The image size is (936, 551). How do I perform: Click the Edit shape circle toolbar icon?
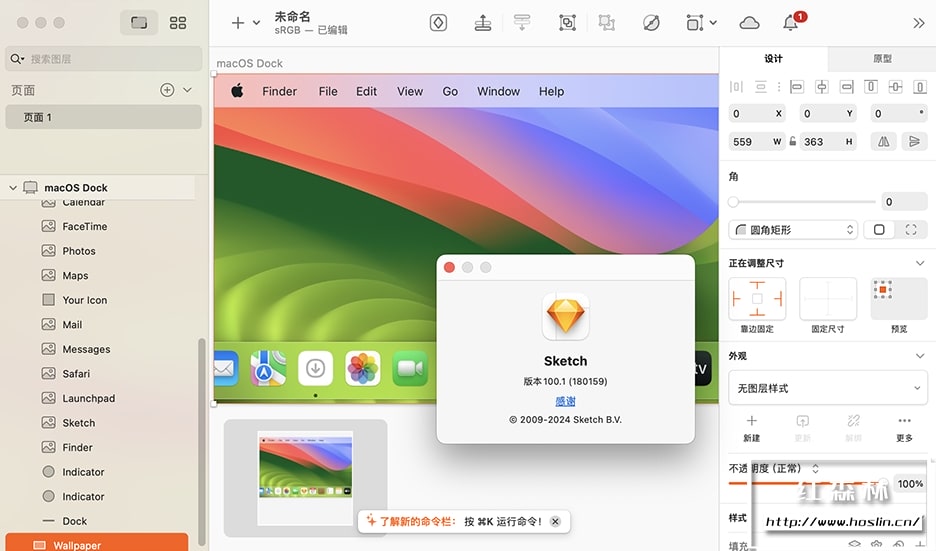pyautogui.click(x=651, y=23)
